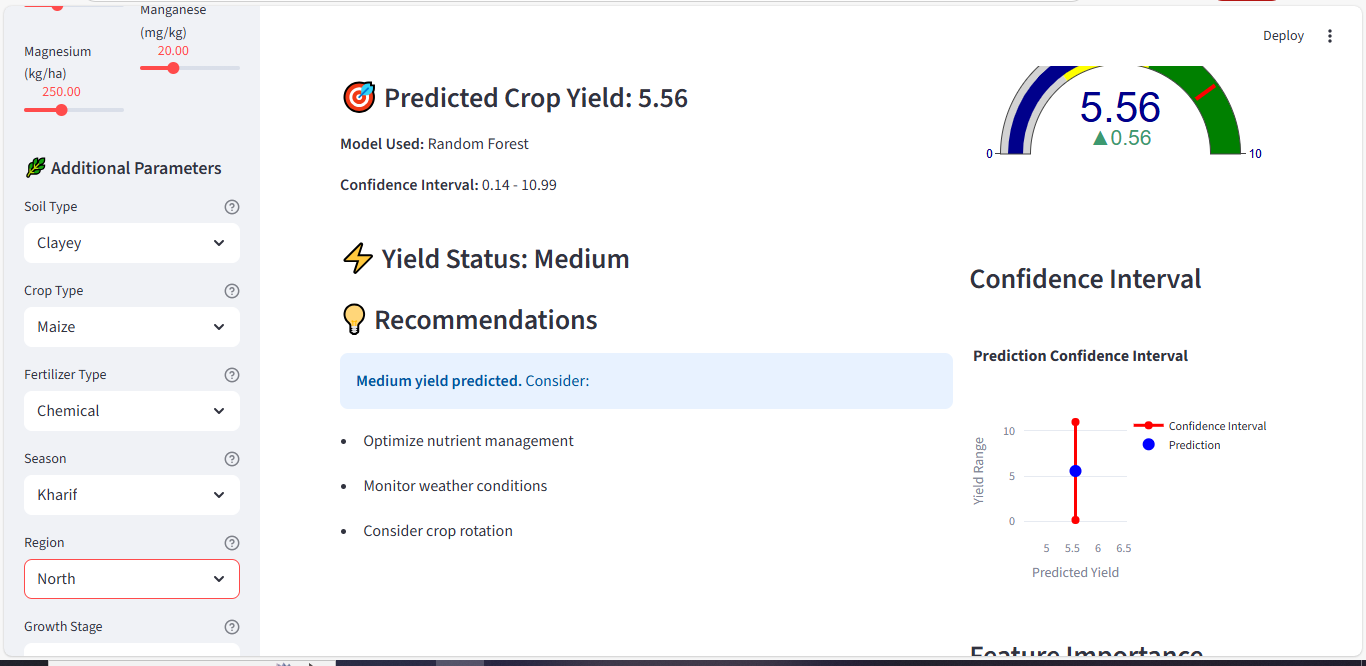
Task: Click the leaf icon beside Additional Parameters
Action: tap(35, 168)
